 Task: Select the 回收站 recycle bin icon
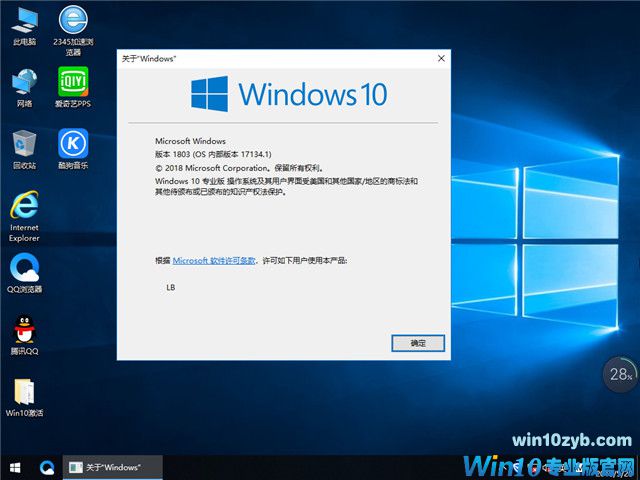click(x=24, y=149)
